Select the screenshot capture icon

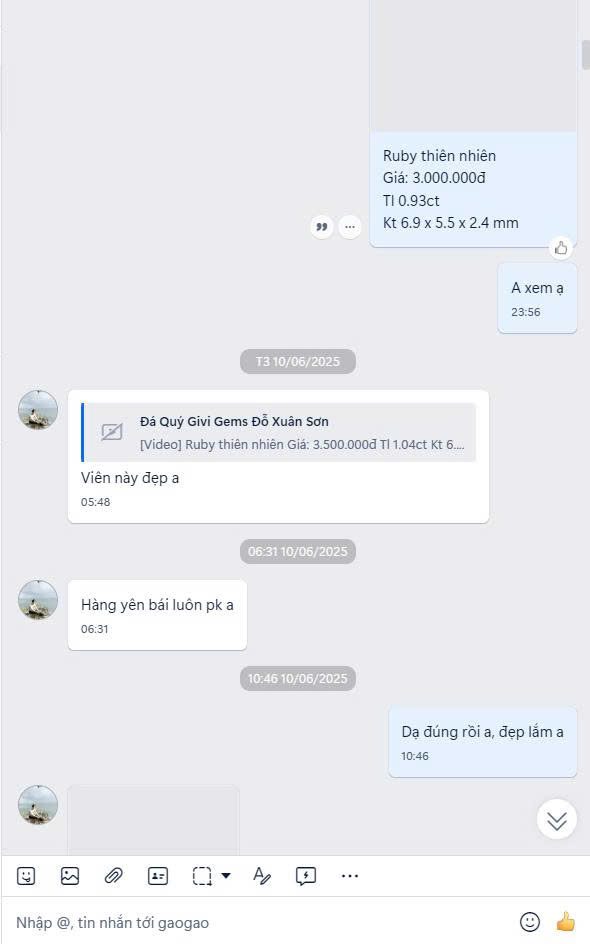202,876
